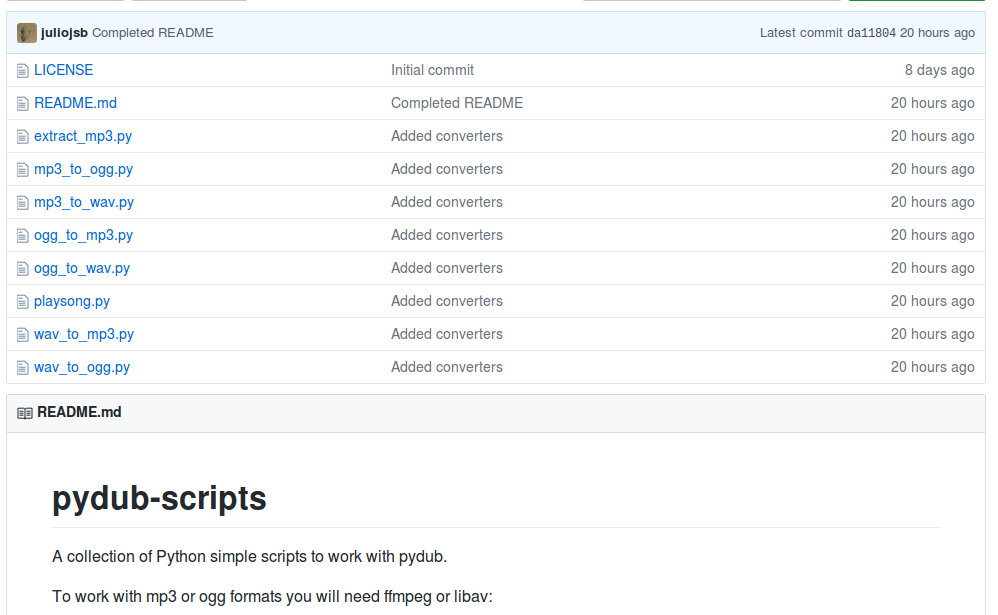Click the 'A collection of Python simple scripts' line
This screenshot has width=998, height=615.
(250, 557)
